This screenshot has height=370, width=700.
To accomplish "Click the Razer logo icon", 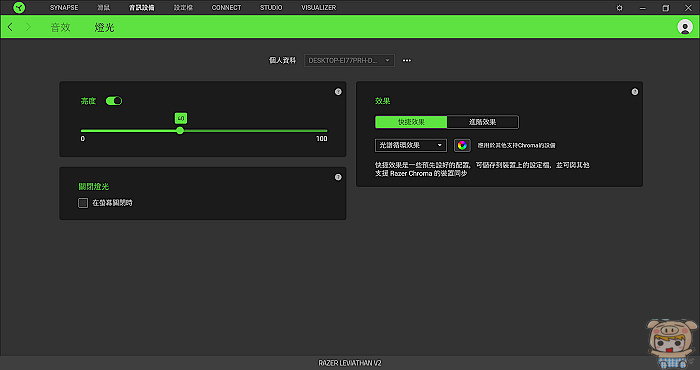I will click(19, 8).
